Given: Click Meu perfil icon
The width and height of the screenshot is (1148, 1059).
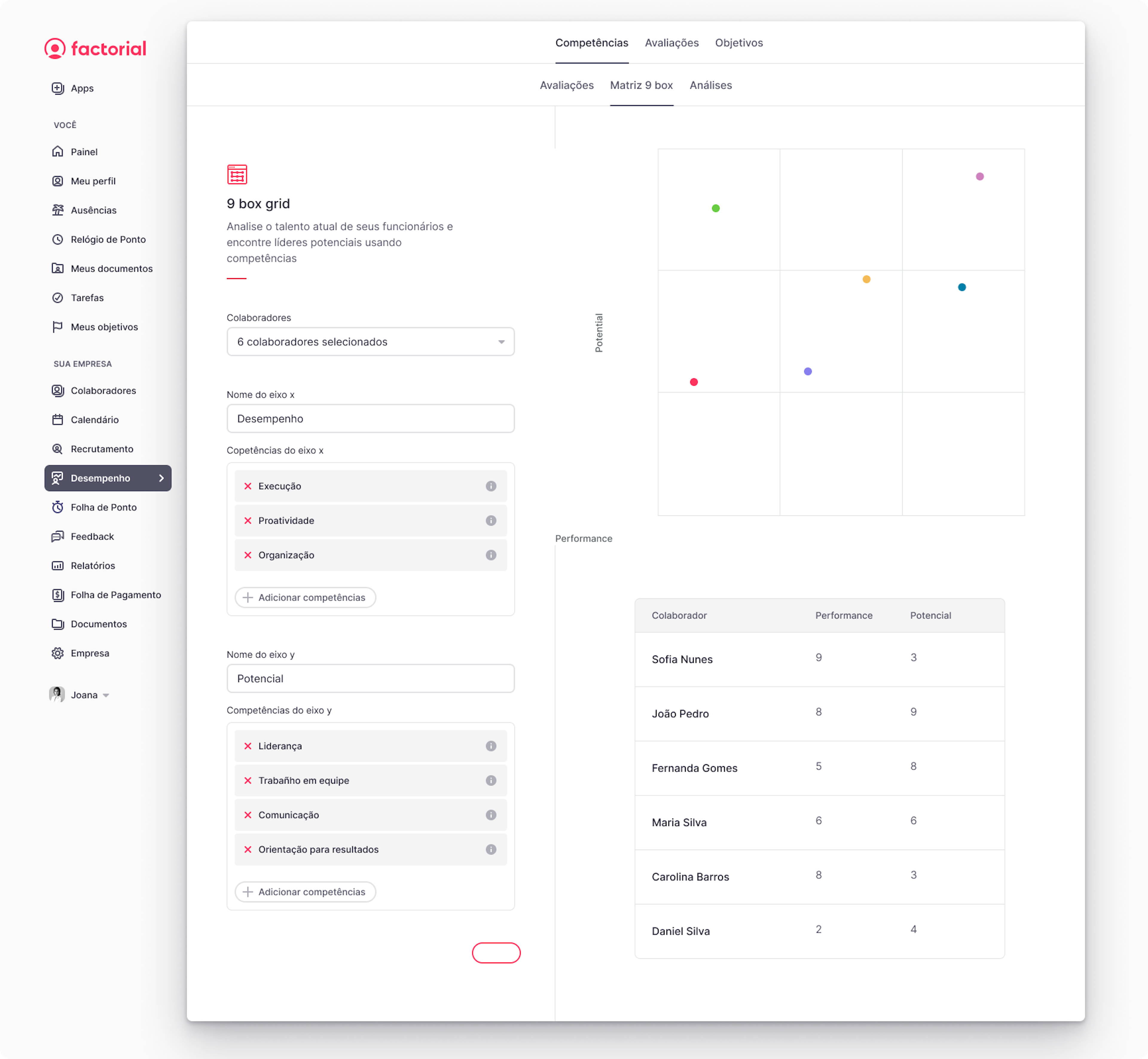Looking at the screenshot, I should [58, 181].
